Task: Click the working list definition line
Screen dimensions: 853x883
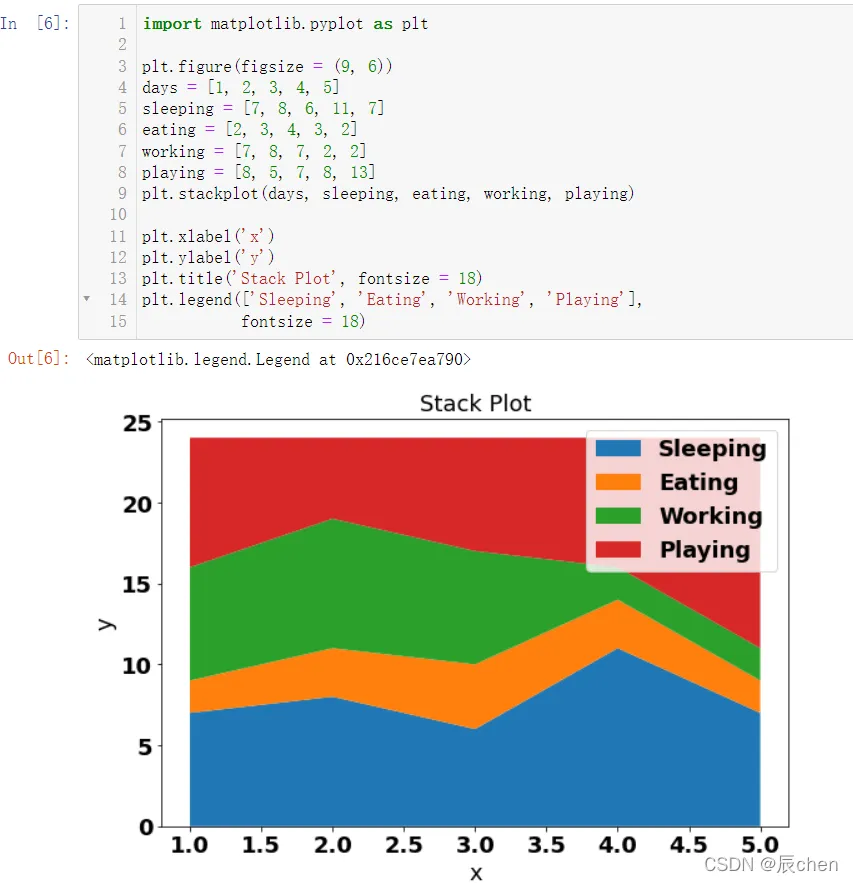Action: coord(254,151)
